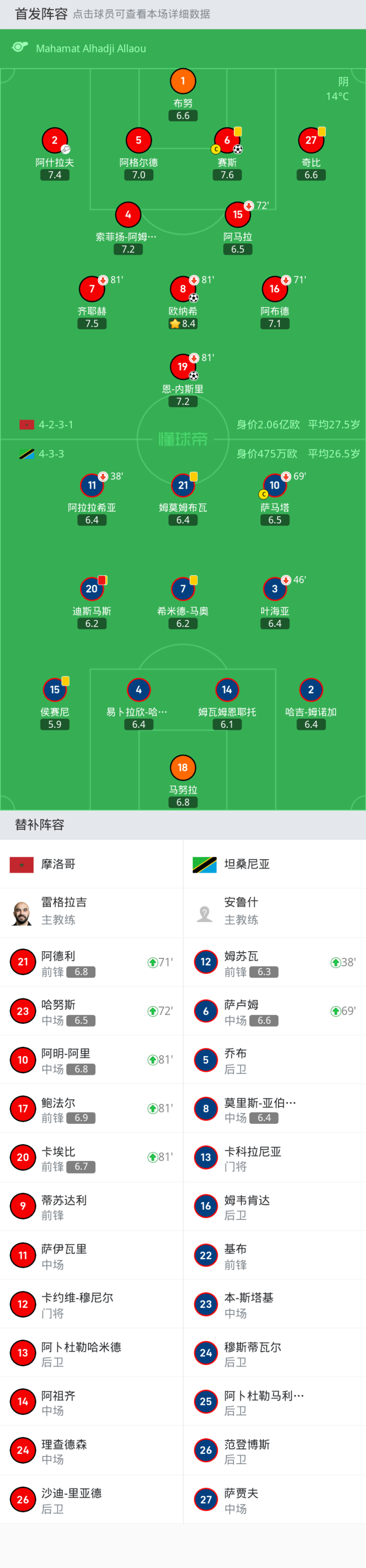Click Tanzania coach 安鲁什 avatar
The height and width of the screenshot is (1568, 366).
click(205, 913)
